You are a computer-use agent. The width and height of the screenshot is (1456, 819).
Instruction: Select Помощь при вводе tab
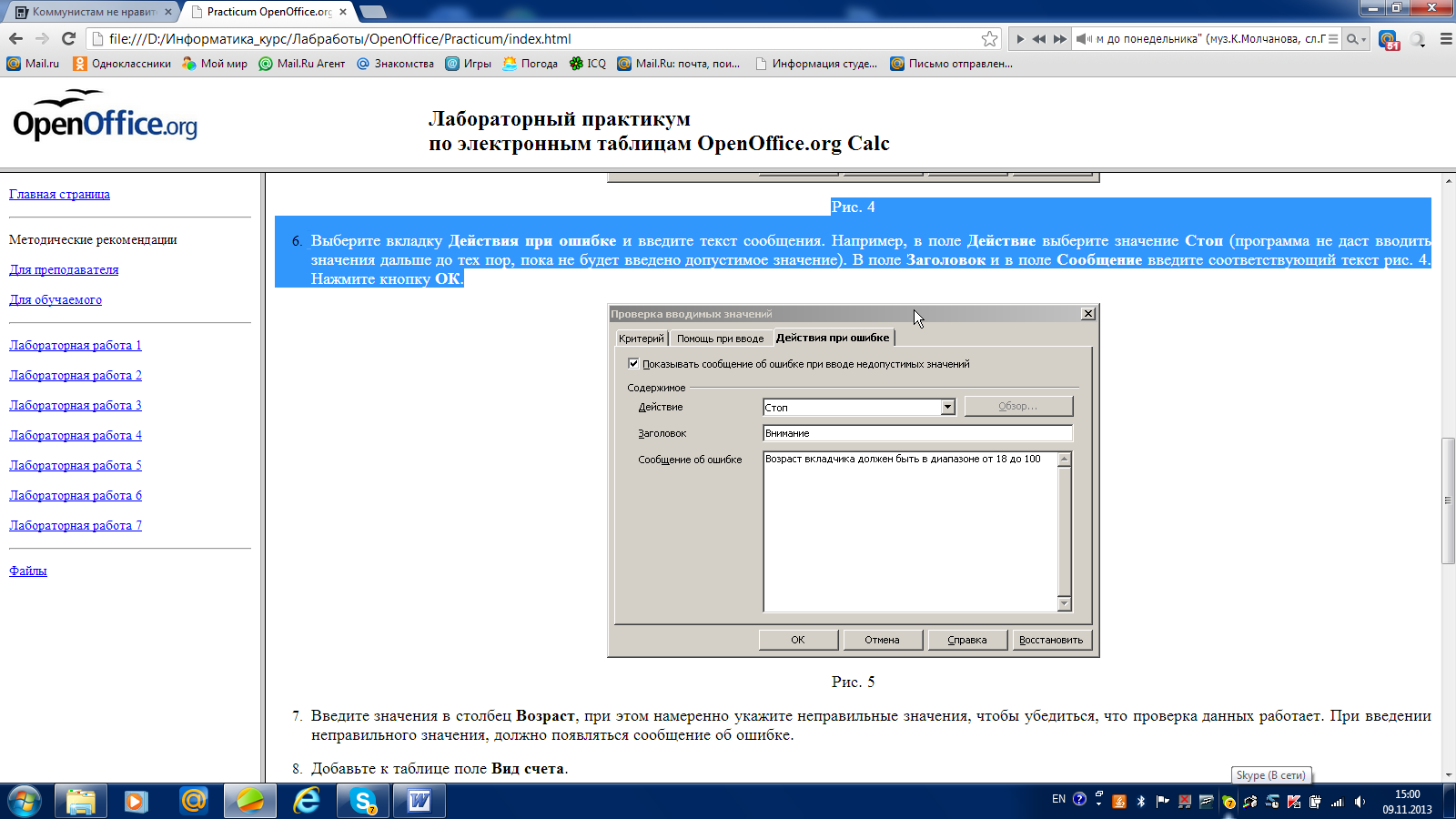[x=720, y=339]
